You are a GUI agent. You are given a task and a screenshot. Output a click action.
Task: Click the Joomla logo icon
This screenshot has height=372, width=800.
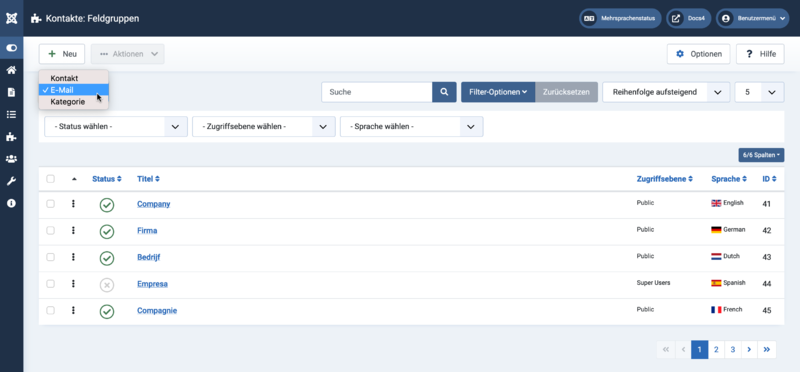[11, 19]
